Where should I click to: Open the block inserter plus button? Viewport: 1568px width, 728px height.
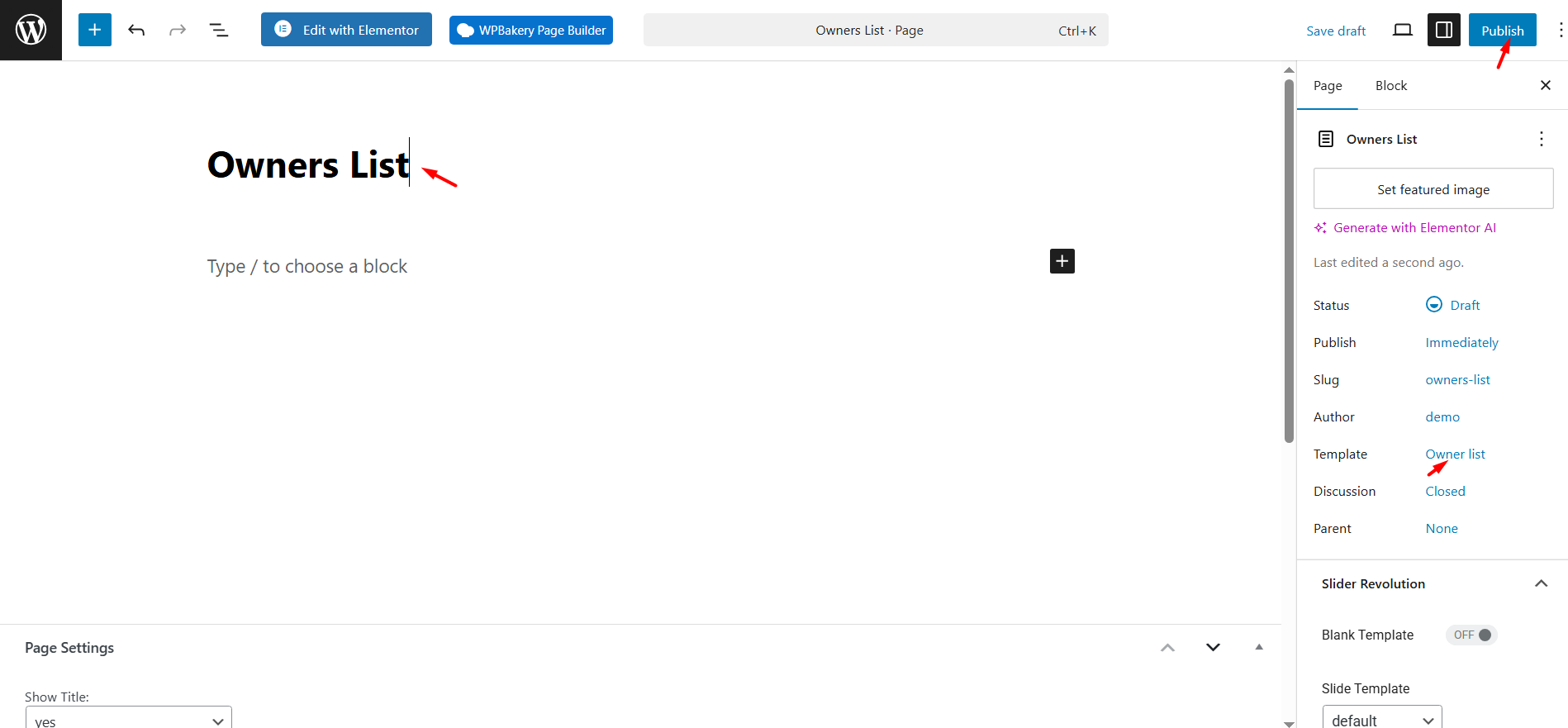(x=95, y=30)
